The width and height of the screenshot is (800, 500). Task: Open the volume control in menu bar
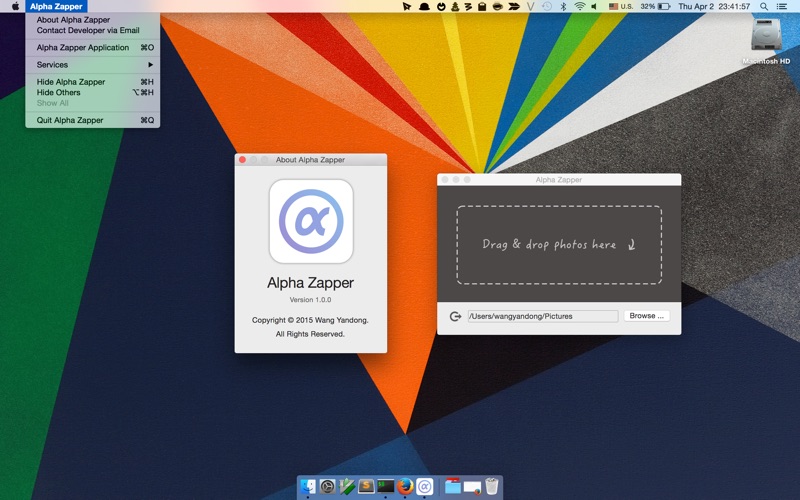click(594, 6)
